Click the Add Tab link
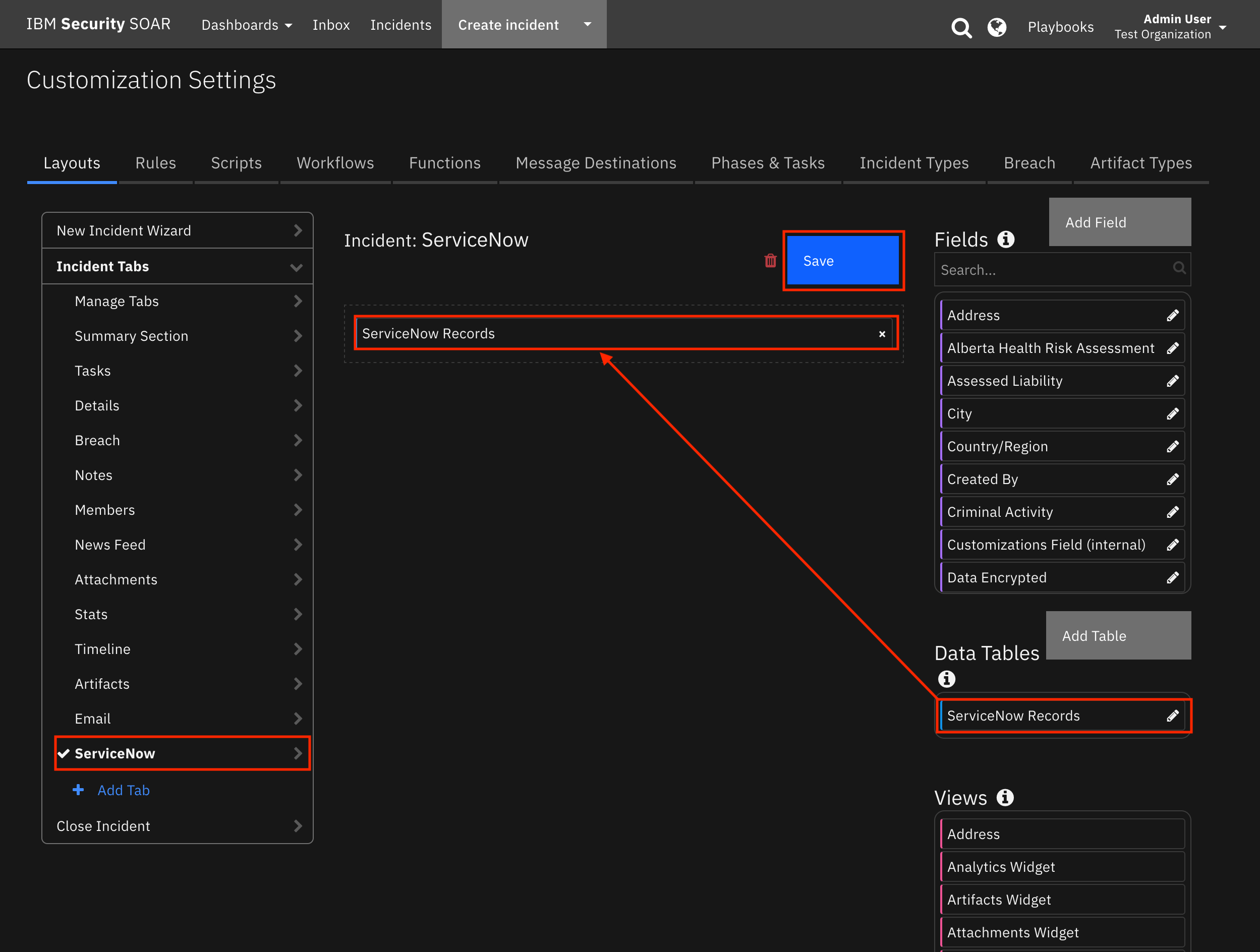The image size is (1260, 952). pos(124,790)
